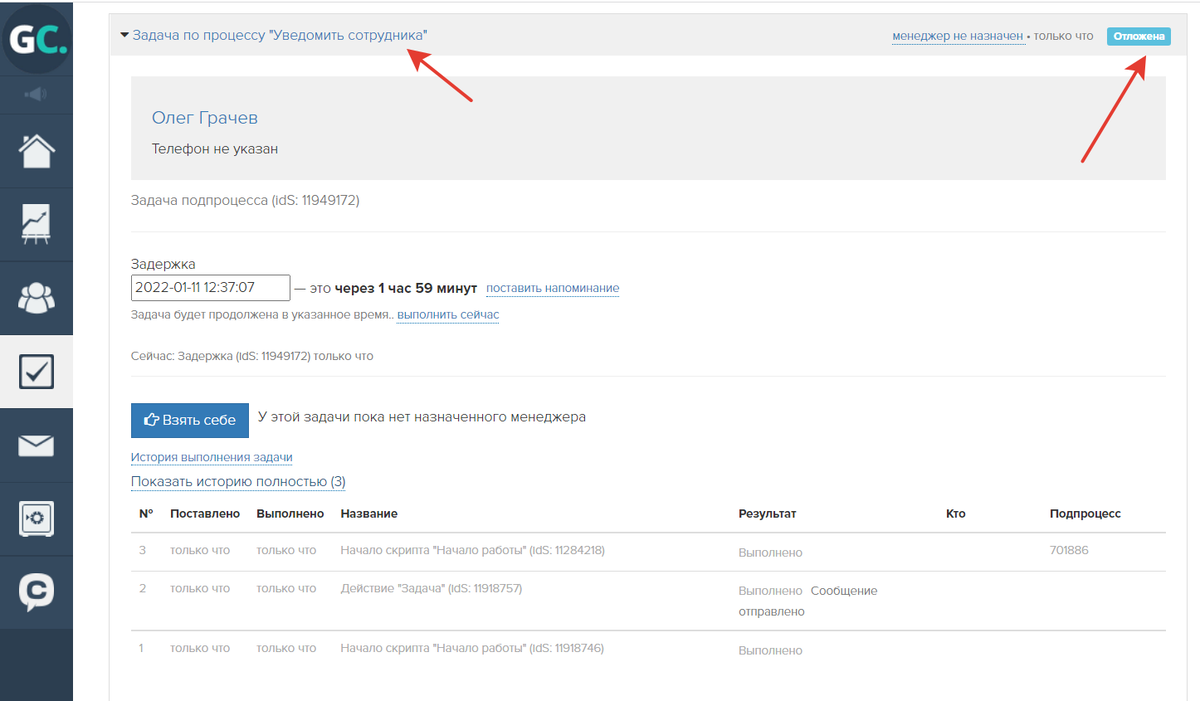Click "выполнить сейчас" link
This screenshot has height=701, width=1200.
click(x=448, y=315)
